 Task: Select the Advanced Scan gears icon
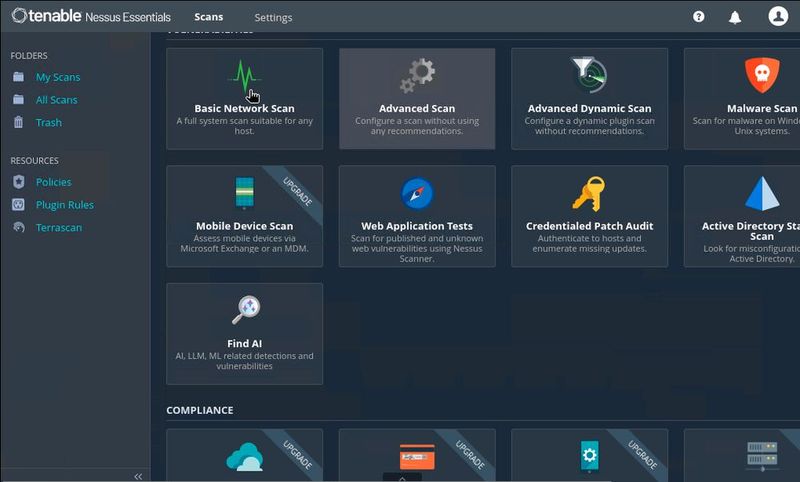(x=417, y=76)
